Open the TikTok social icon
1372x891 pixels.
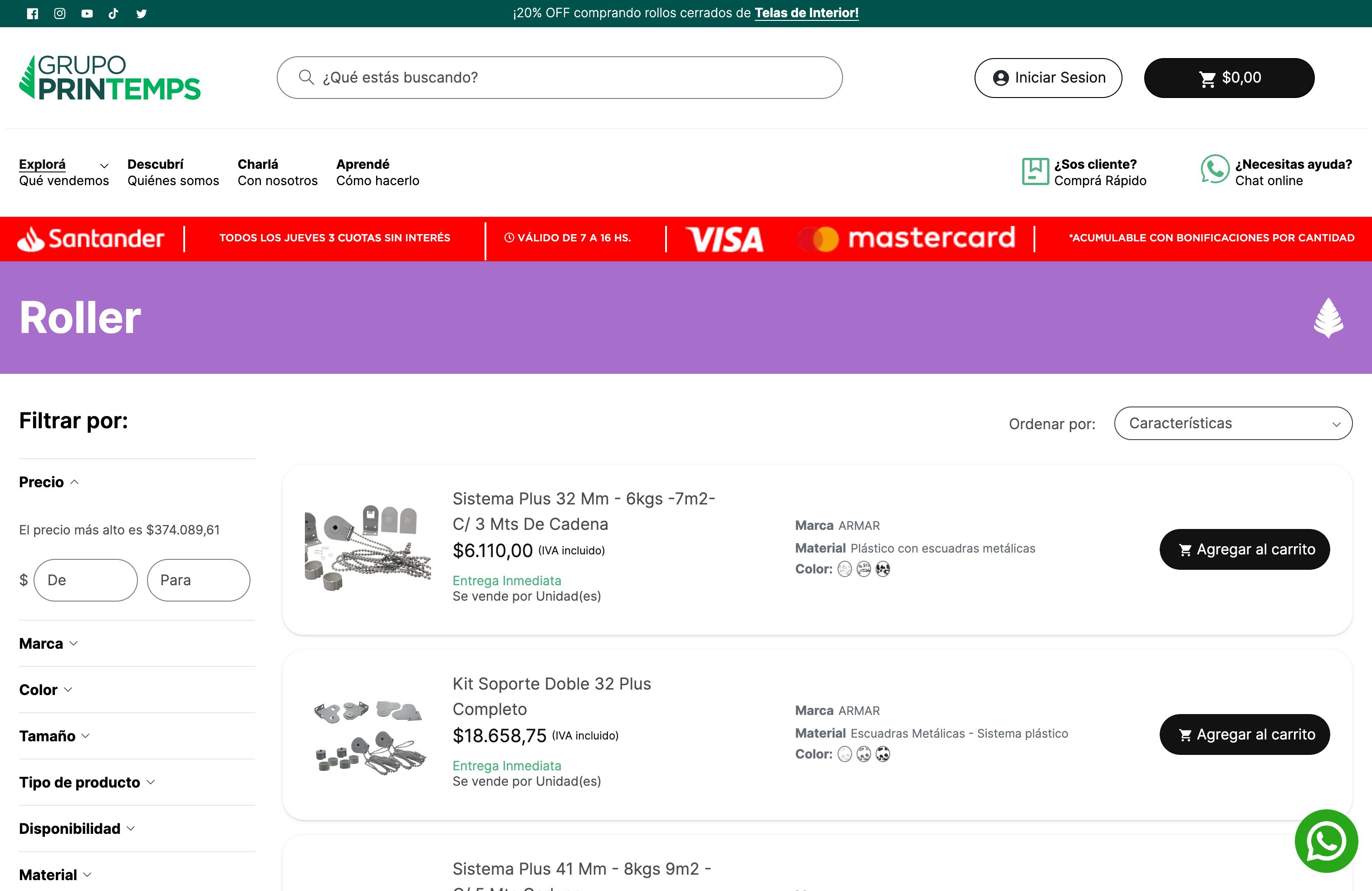pyautogui.click(x=113, y=14)
